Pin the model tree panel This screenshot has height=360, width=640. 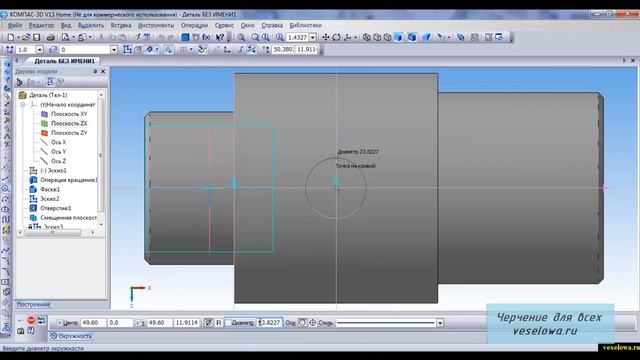(x=95, y=71)
